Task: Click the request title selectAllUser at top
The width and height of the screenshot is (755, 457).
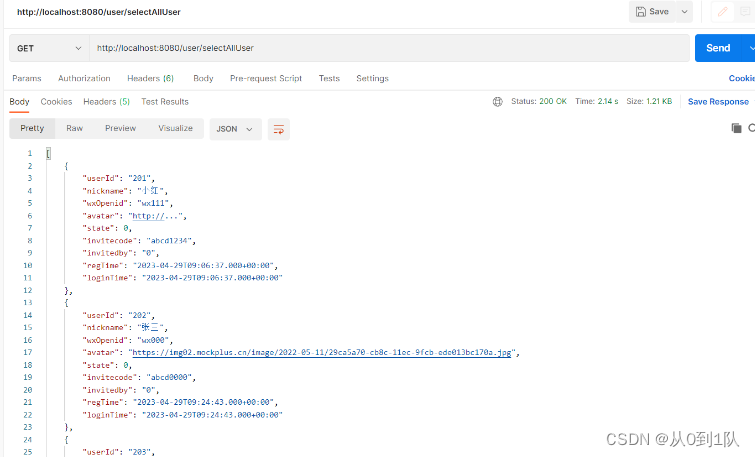Action: coord(99,12)
